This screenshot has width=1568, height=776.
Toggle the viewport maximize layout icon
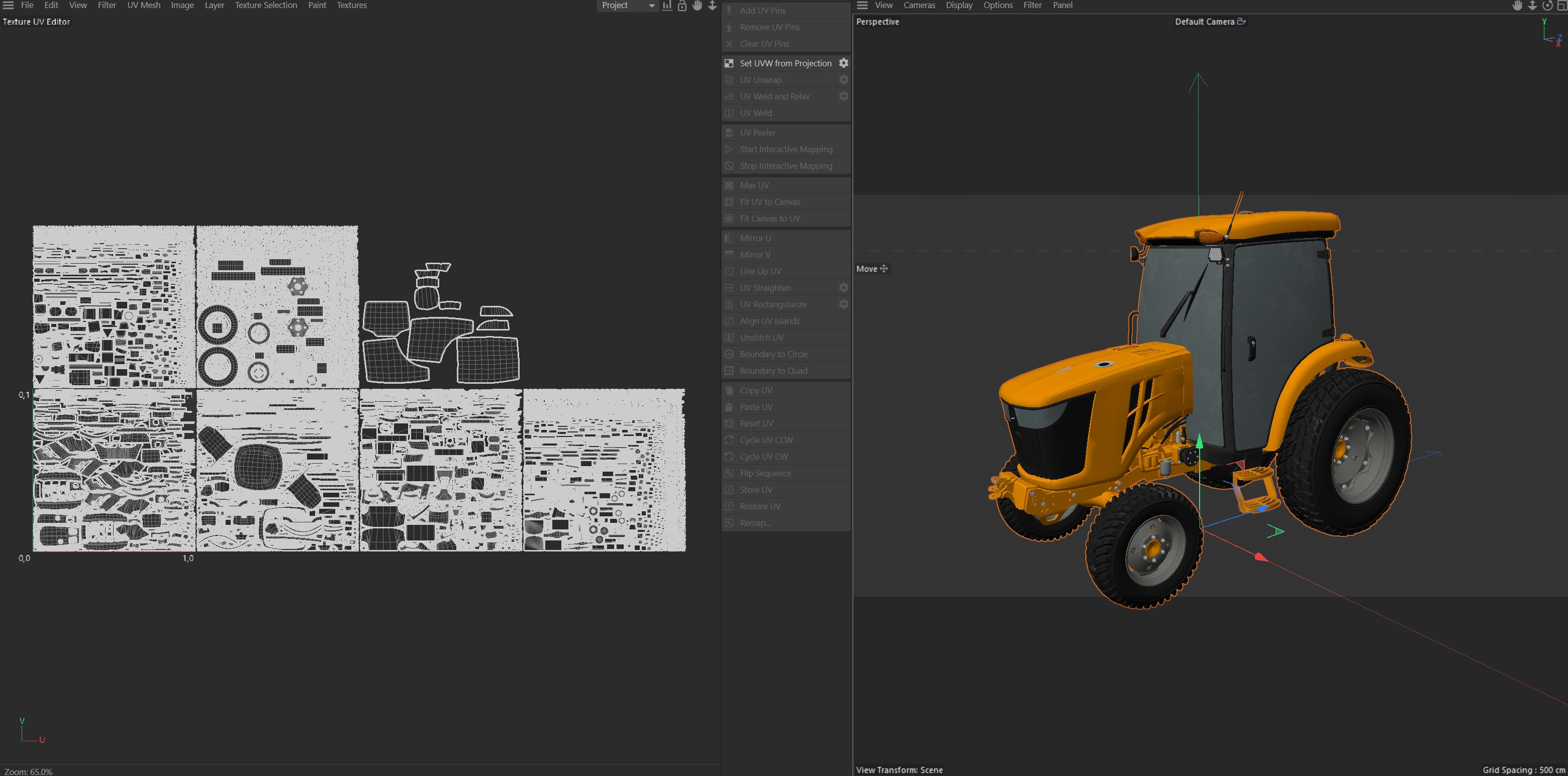click(1562, 6)
